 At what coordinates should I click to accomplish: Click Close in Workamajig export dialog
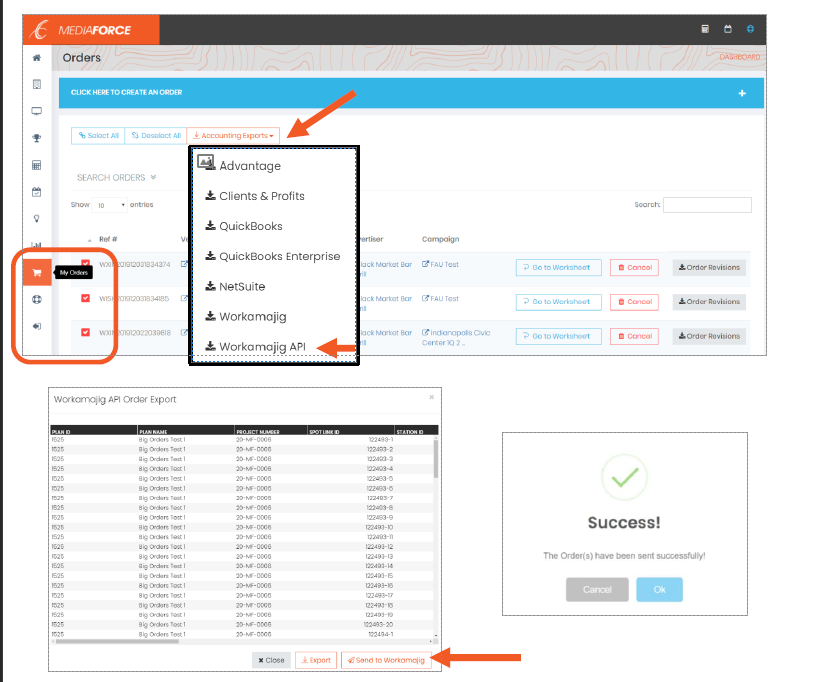pos(271,660)
